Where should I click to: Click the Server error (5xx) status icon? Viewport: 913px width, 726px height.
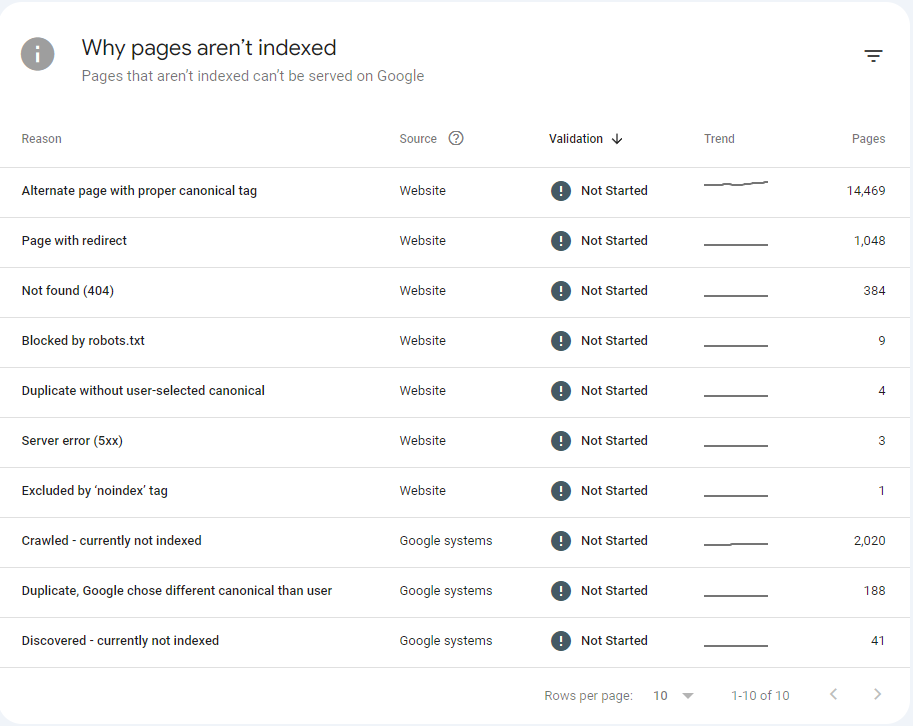click(x=561, y=441)
